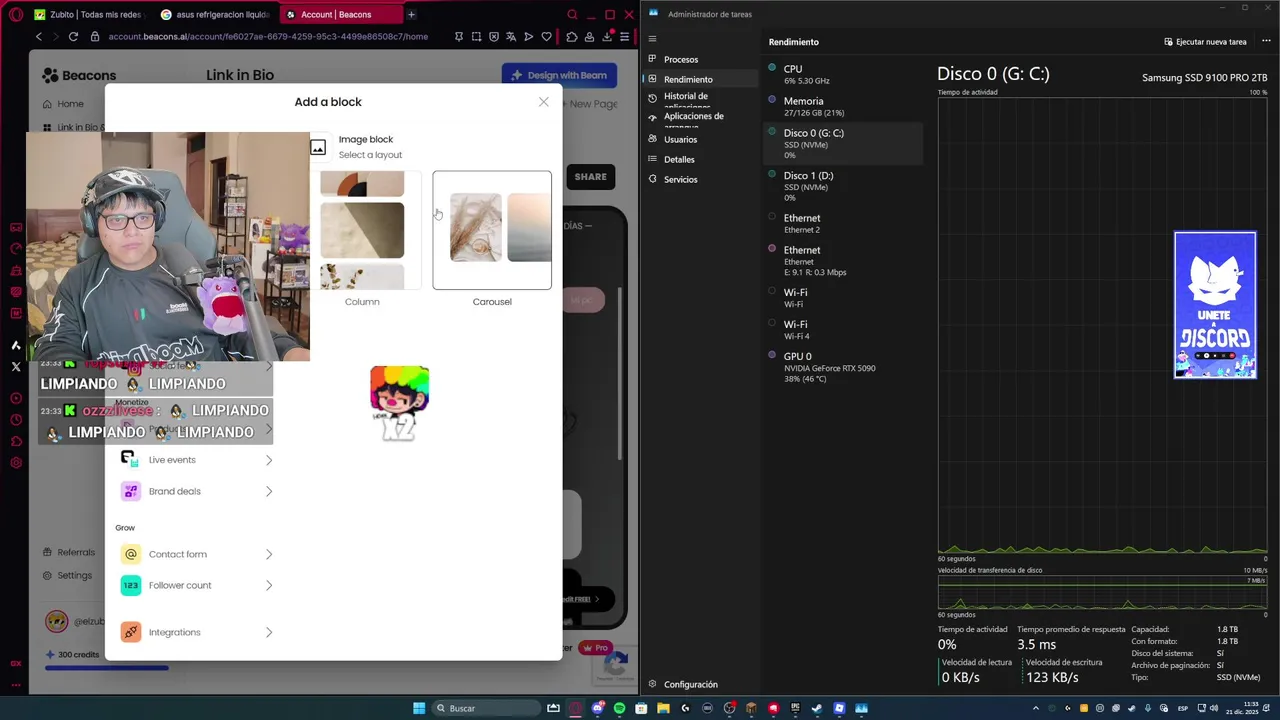Click the Opera logo menu icon
Image resolution: width=1280 pixels, height=720 pixels.
(x=15, y=15)
